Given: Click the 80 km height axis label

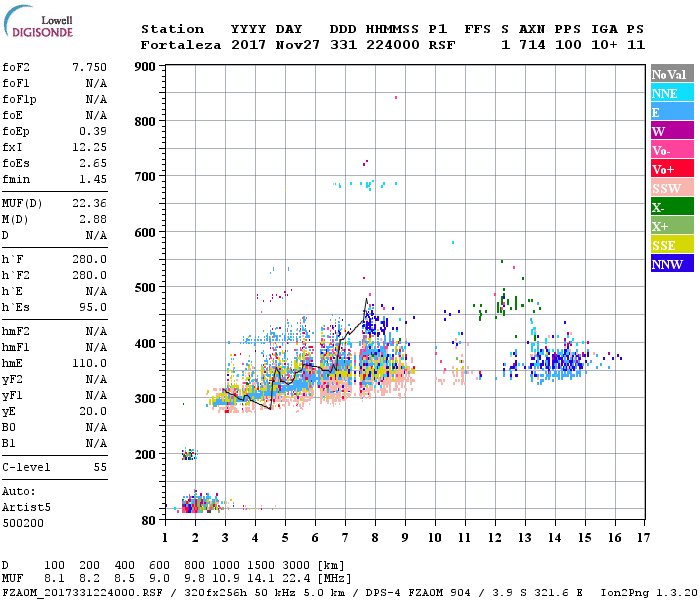Looking at the screenshot, I should pyautogui.click(x=149, y=521).
